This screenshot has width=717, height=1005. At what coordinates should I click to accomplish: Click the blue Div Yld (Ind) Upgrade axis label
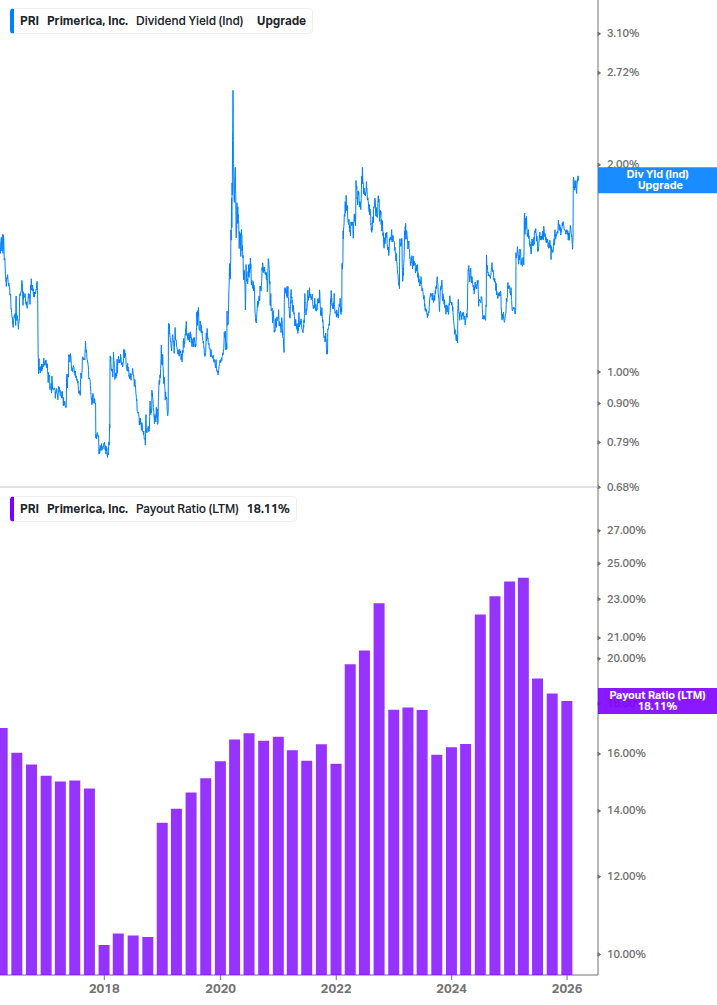(x=656, y=180)
